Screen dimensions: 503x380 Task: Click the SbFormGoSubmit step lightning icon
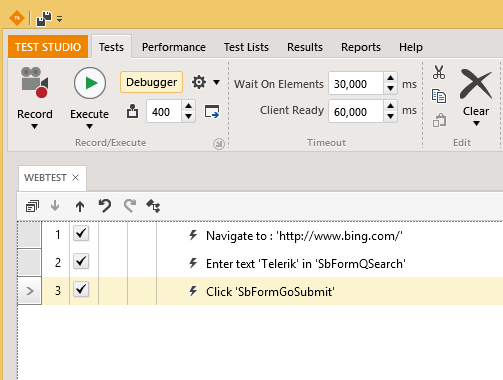193,291
